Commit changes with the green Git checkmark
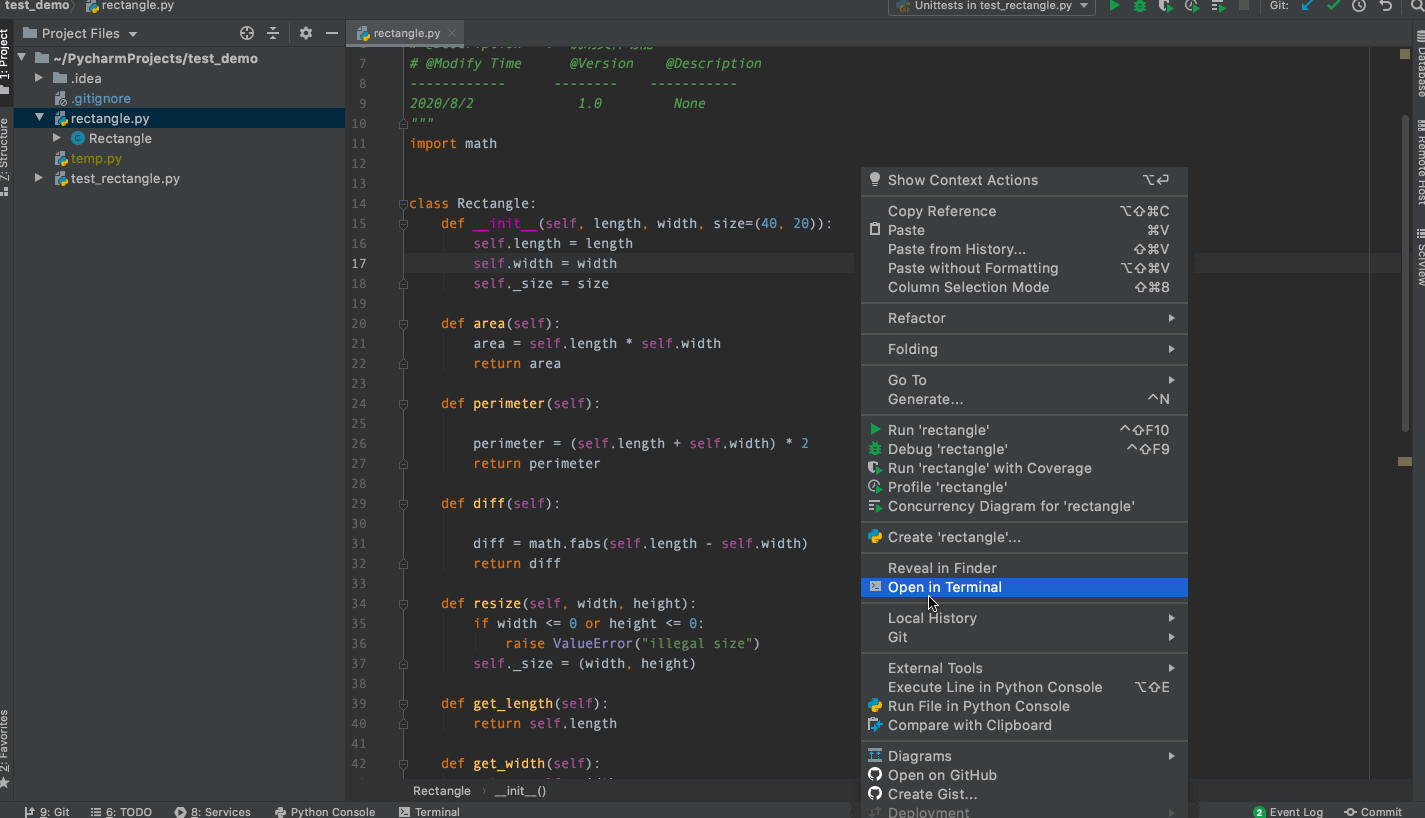 coord(1333,6)
